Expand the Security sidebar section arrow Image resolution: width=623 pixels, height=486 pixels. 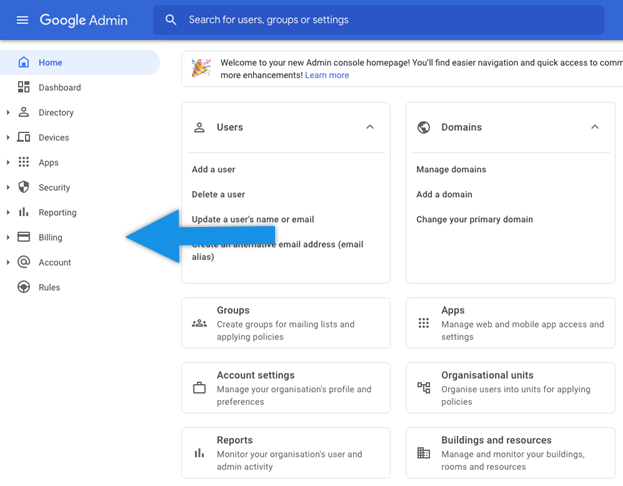point(8,187)
